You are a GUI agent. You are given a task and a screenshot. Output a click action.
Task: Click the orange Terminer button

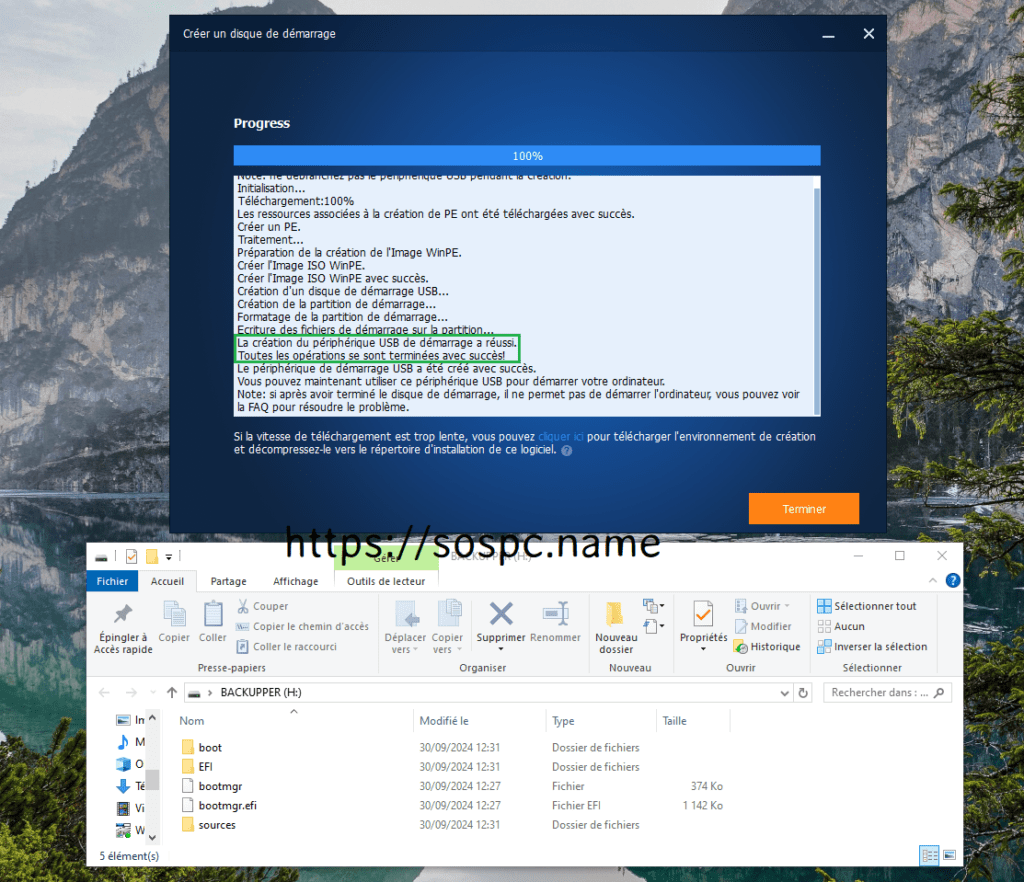[x=803, y=509]
